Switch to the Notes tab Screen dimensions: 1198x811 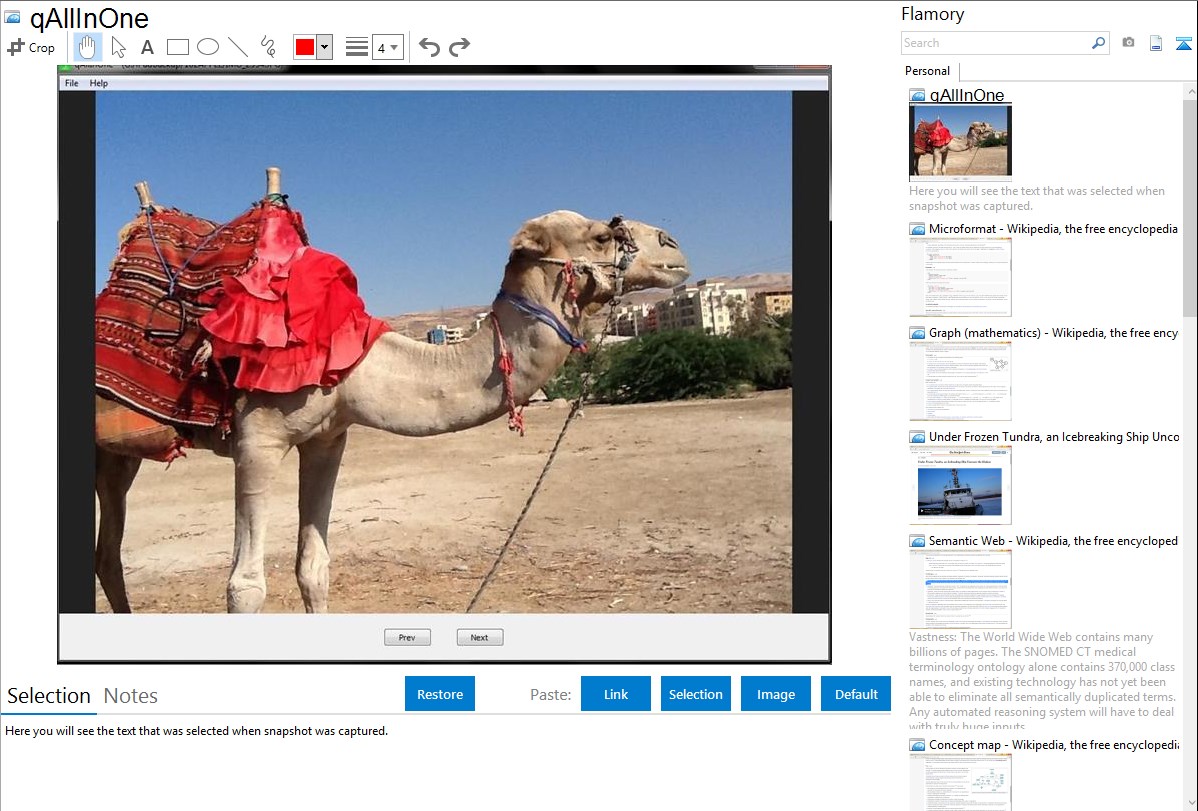point(131,696)
